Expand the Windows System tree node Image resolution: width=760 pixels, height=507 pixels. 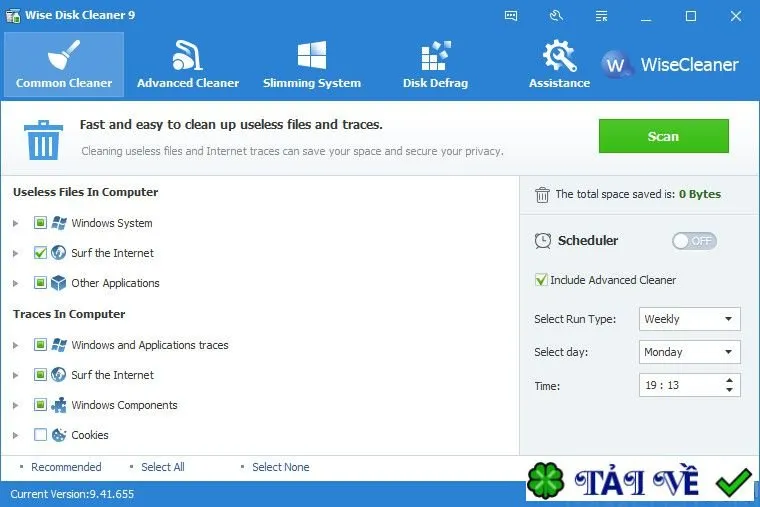(16, 223)
